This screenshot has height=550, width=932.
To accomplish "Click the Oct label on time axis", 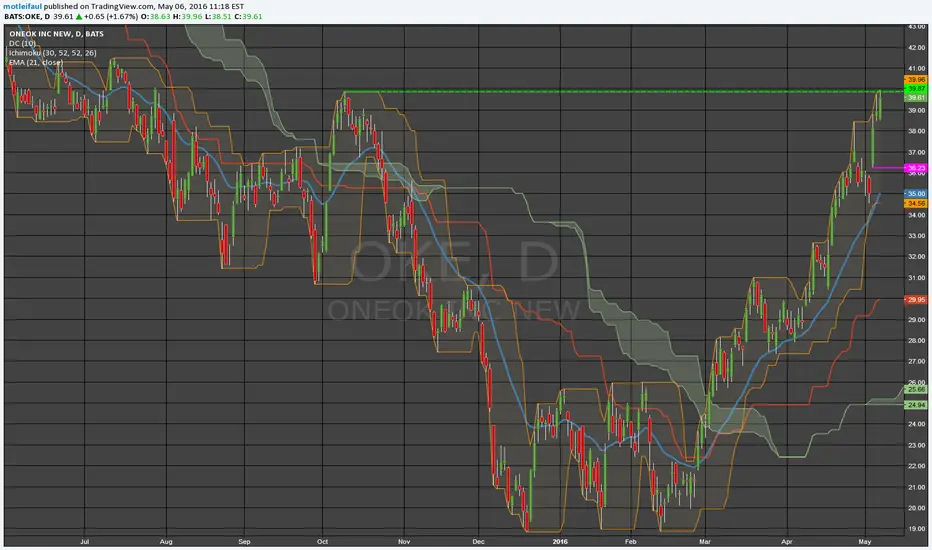I will pyautogui.click(x=322, y=542).
